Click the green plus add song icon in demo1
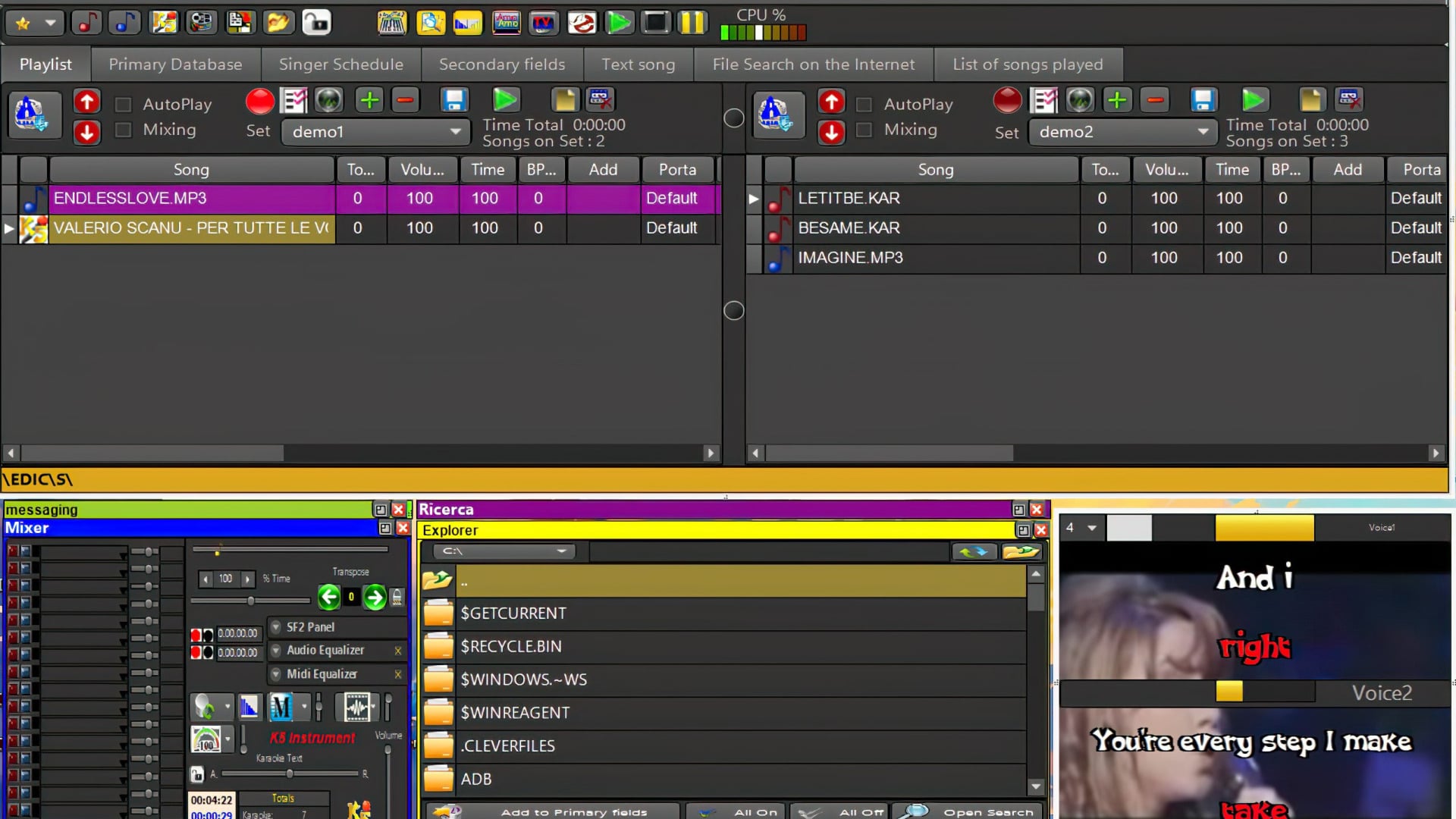Viewport: 1456px width, 819px height. click(x=369, y=100)
